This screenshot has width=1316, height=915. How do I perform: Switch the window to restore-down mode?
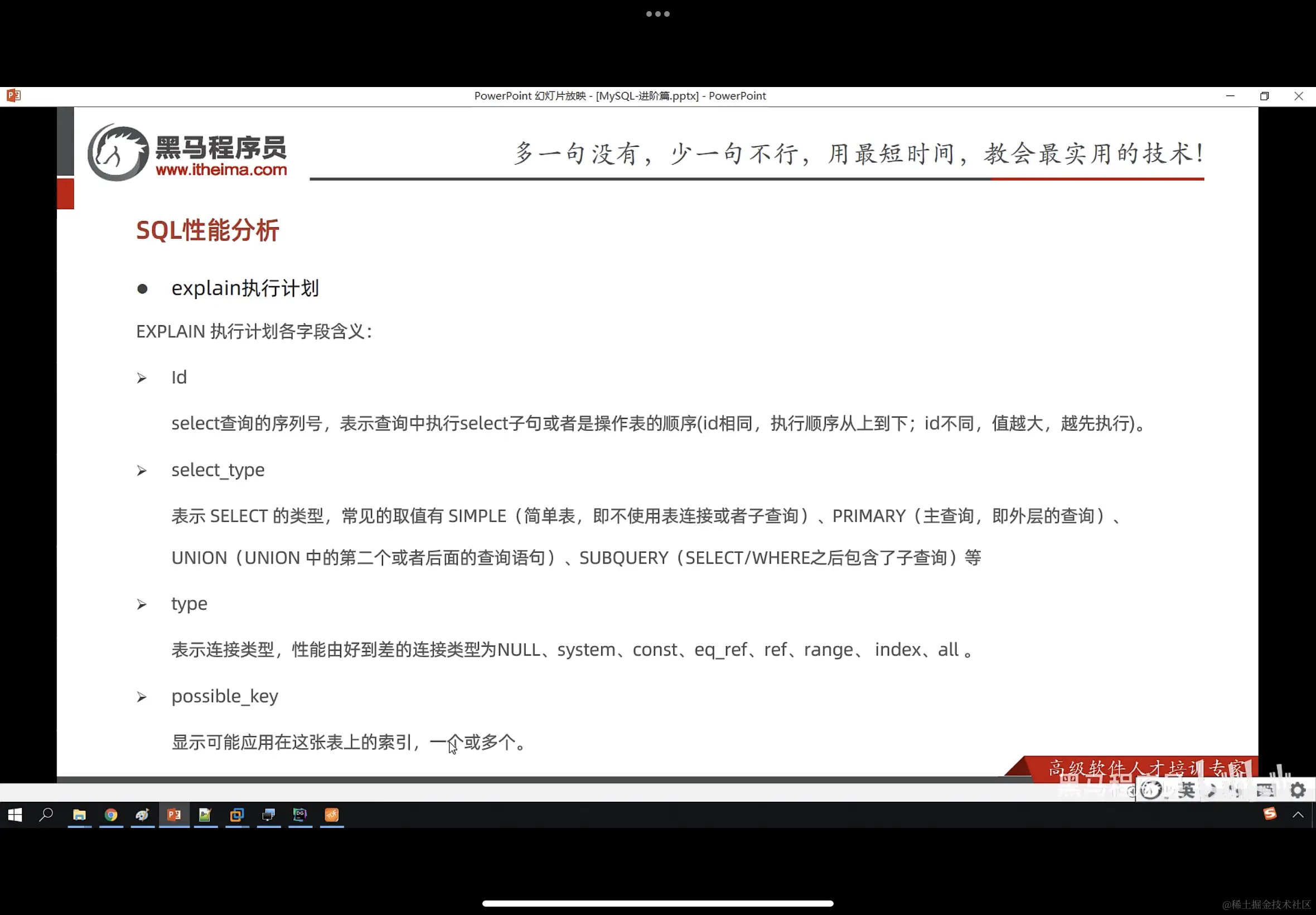1265,96
